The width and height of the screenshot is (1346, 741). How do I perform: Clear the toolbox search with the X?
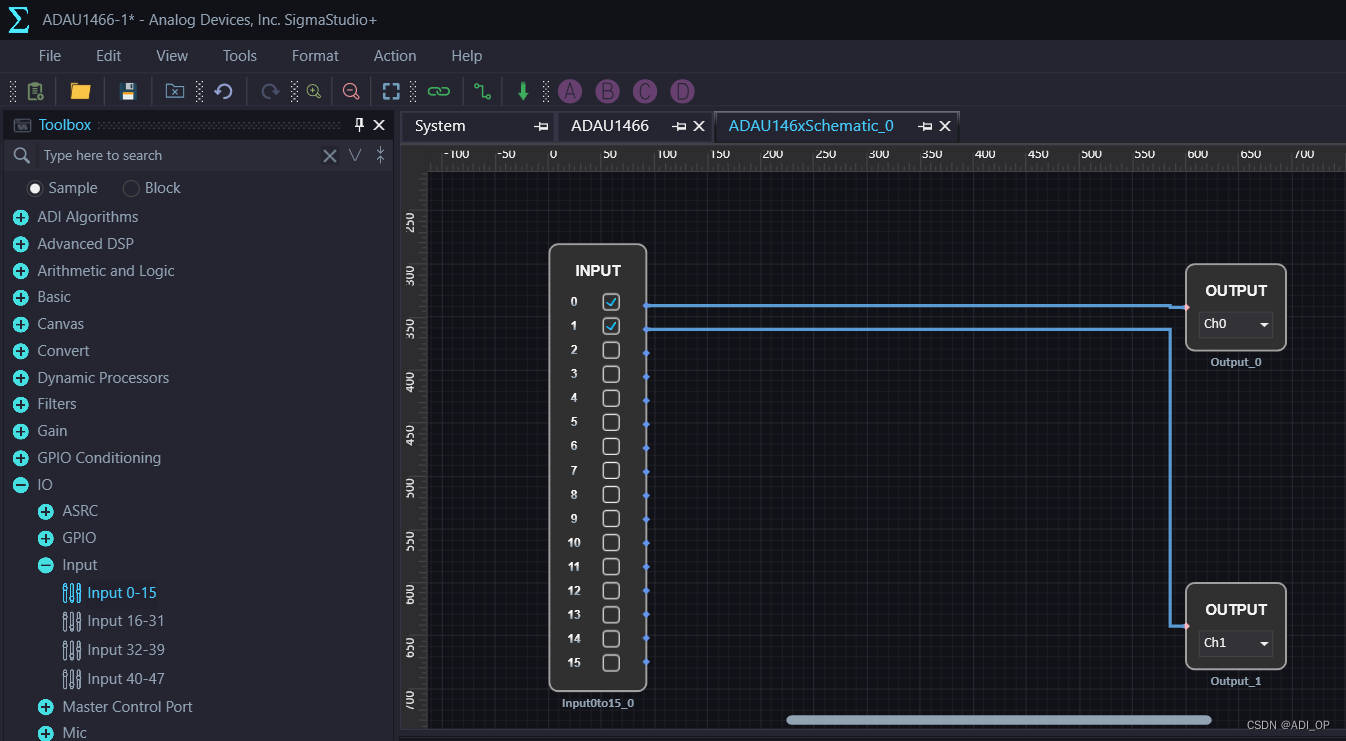pos(330,155)
